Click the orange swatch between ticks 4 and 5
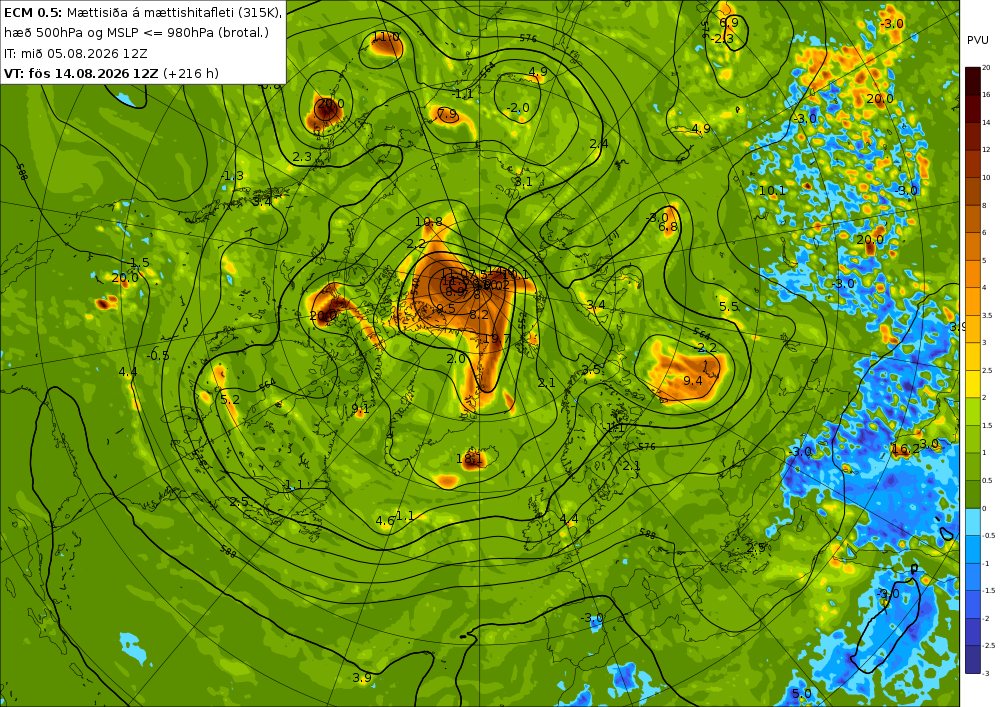The width and height of the screenshot is (1000, 707). click(973, 274)
